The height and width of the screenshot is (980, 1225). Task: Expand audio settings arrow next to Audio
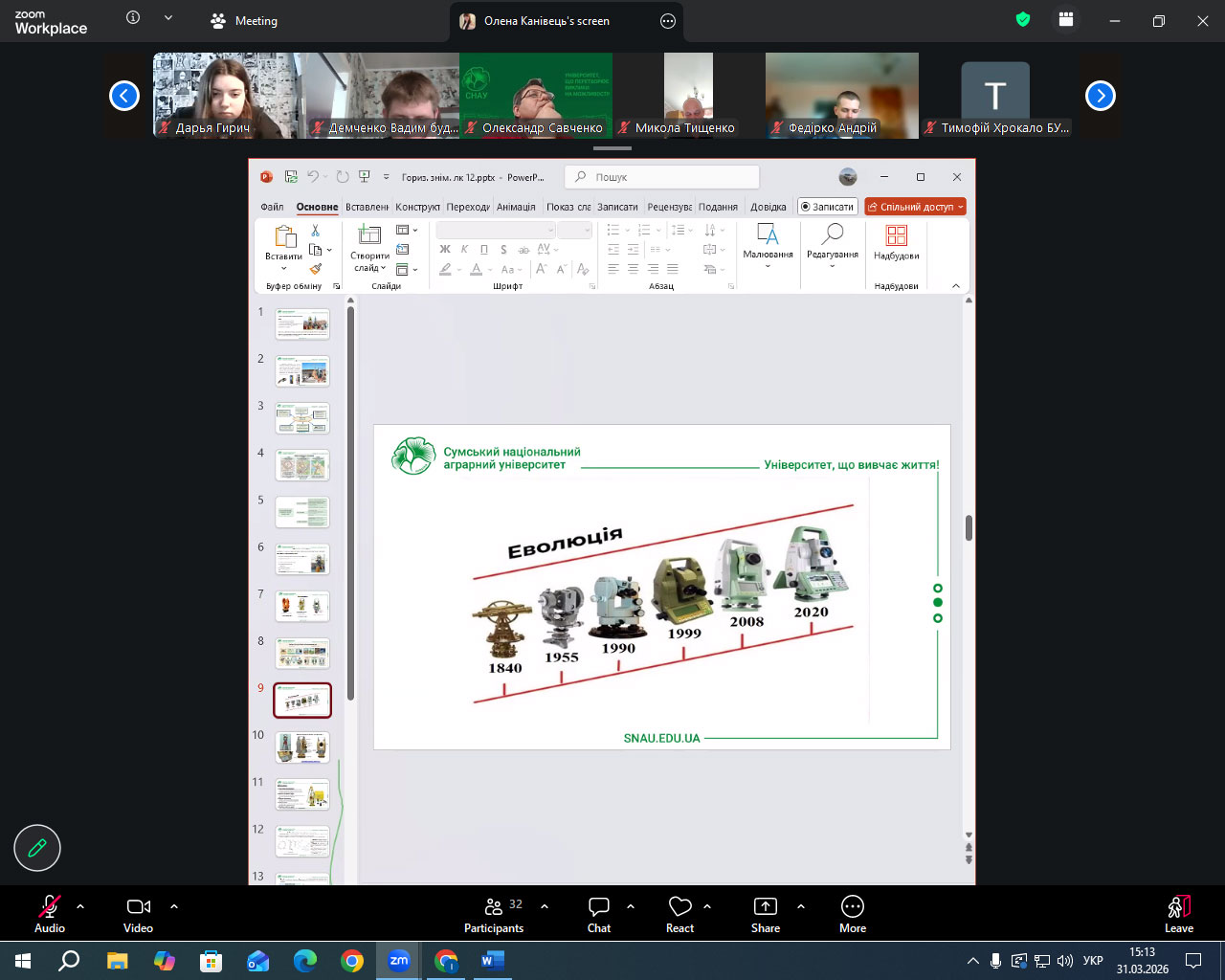[80, 905]
